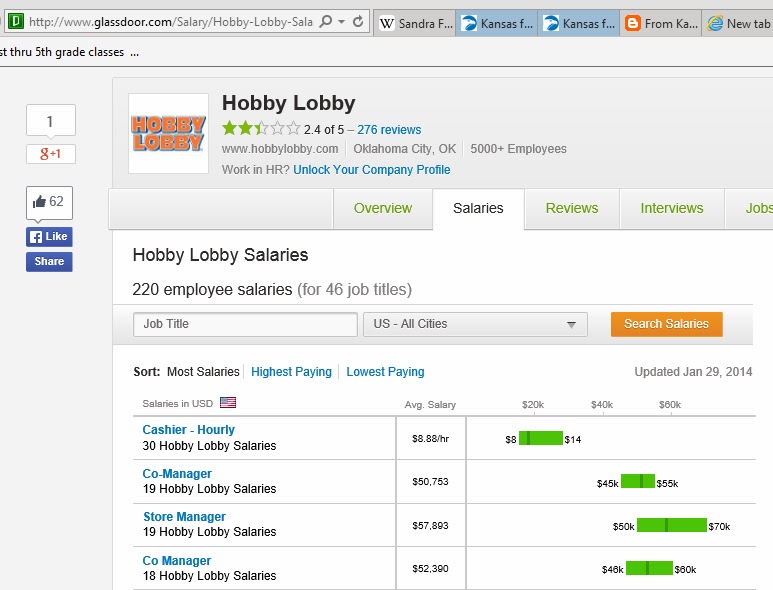The width and height of the screenshot is (773, 590).
Task: Open Unlock Your Company Profile link
Action: (372, 170)
